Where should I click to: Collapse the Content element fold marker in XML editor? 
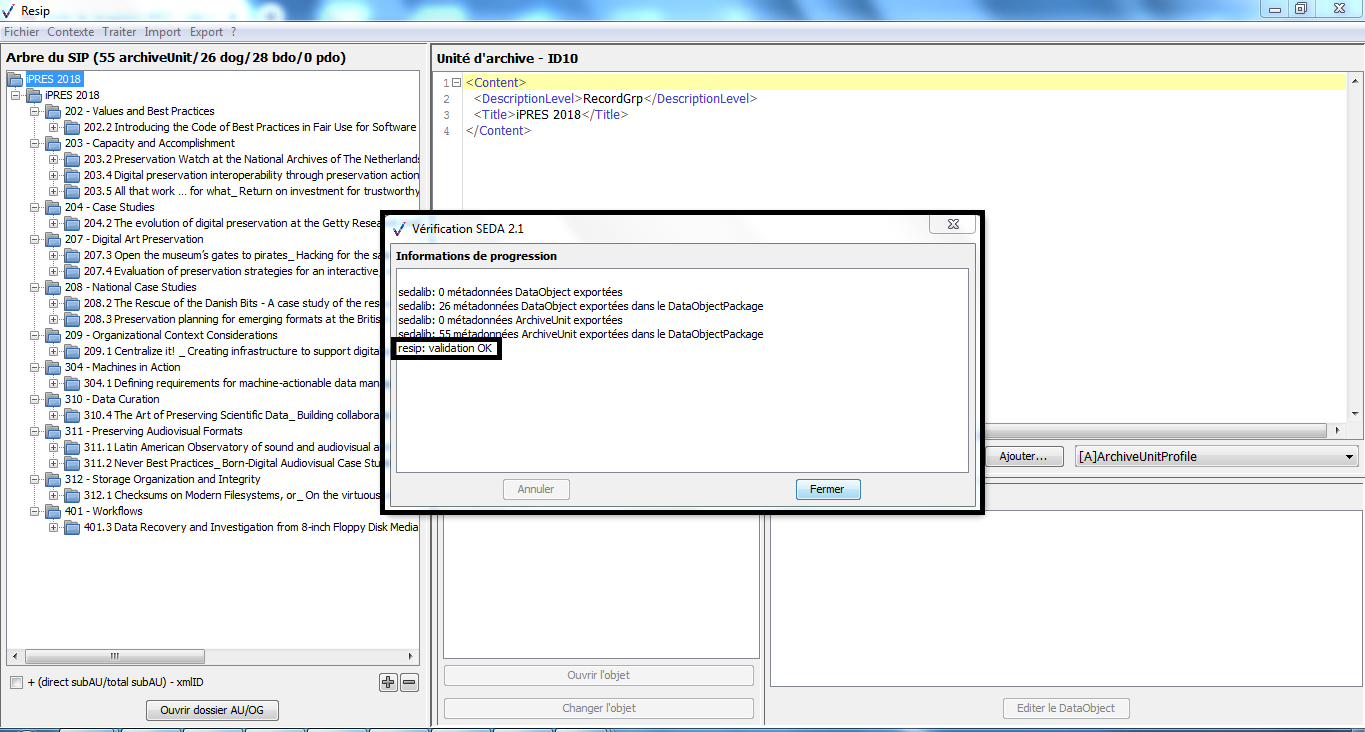click(x=456, y=83)
